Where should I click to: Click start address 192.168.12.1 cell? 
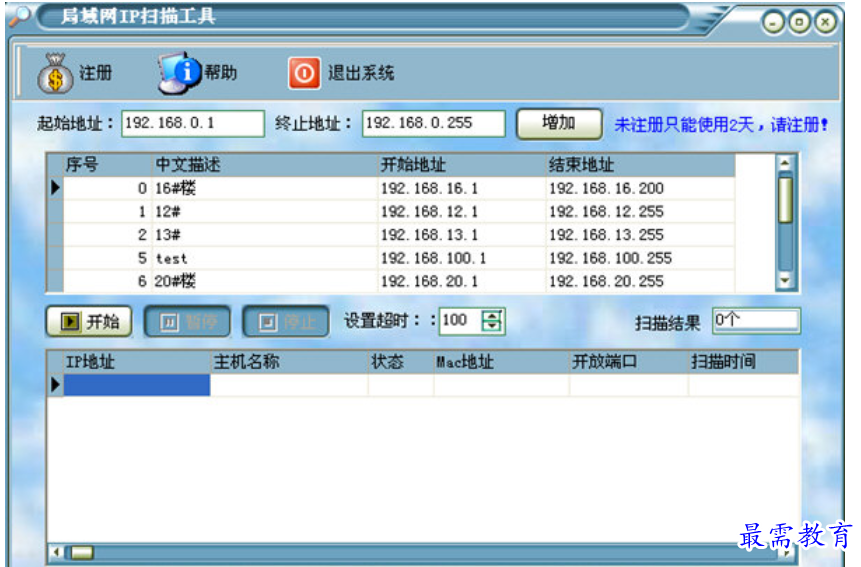point(462,211)
